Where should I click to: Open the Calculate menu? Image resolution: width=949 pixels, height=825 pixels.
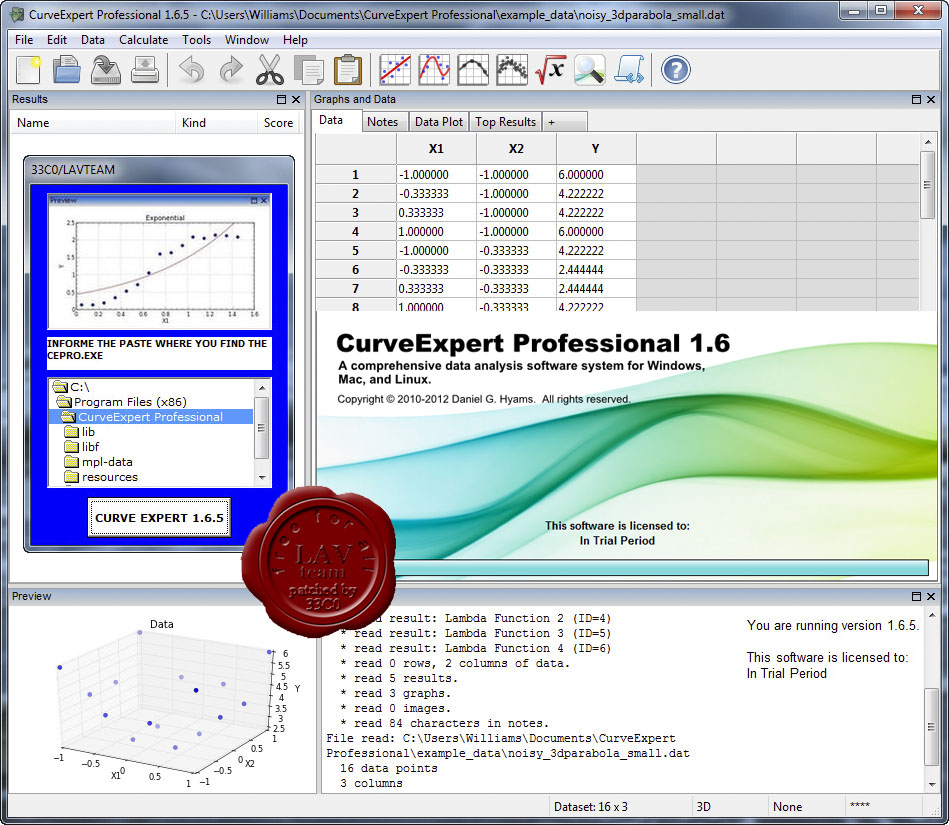coord(143,40)
